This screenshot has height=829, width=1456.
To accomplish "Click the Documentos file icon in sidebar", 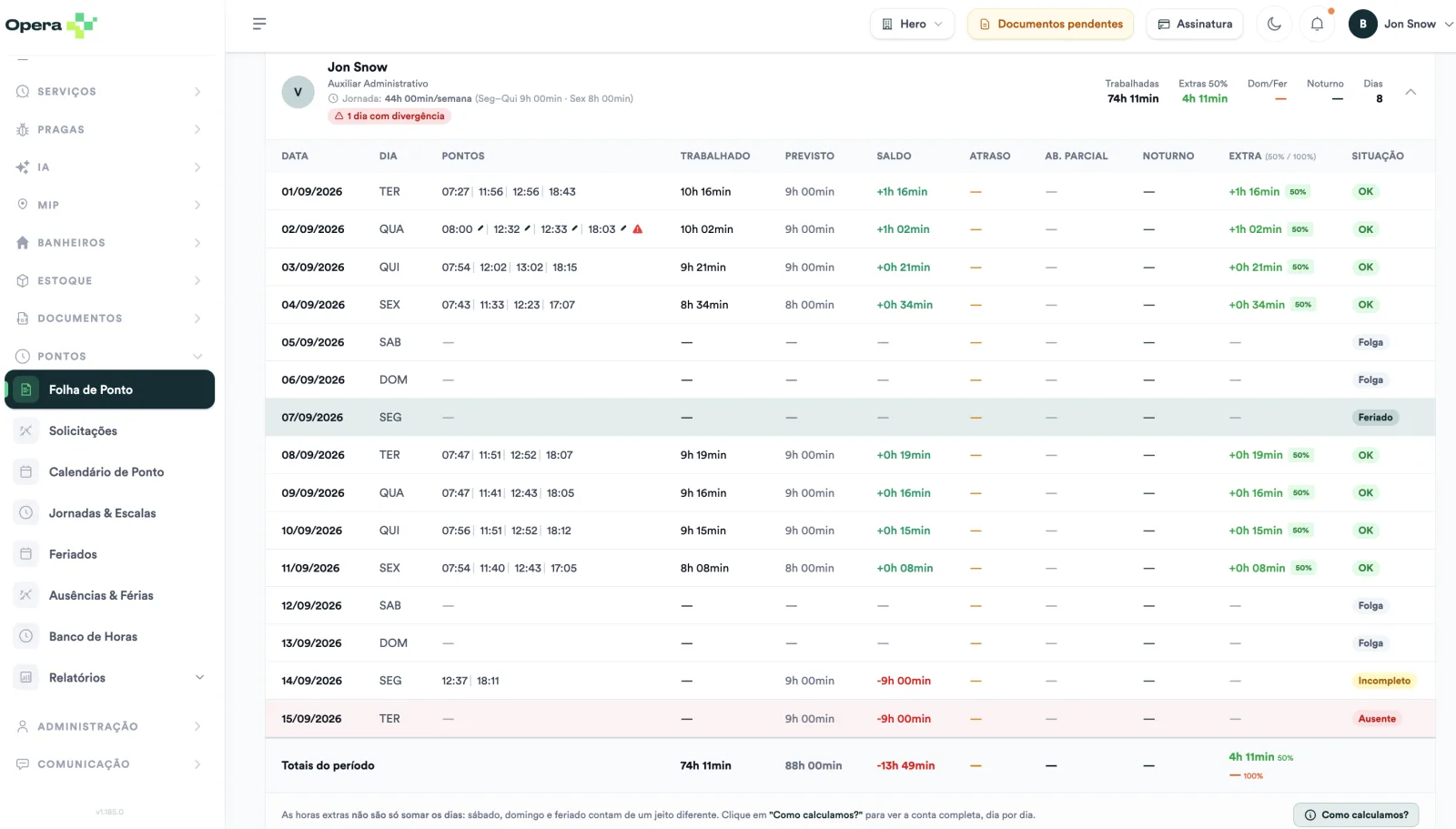I will point(23,318).
